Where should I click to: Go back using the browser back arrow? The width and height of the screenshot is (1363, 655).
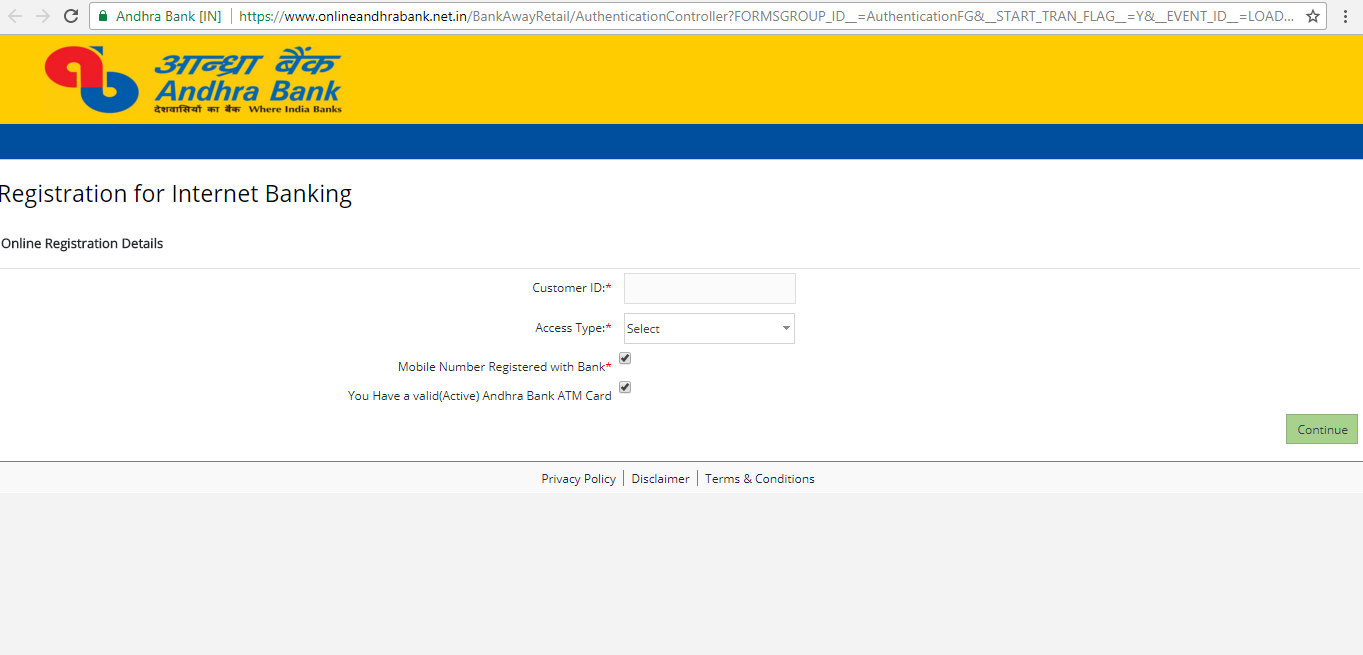coord(15,16)
